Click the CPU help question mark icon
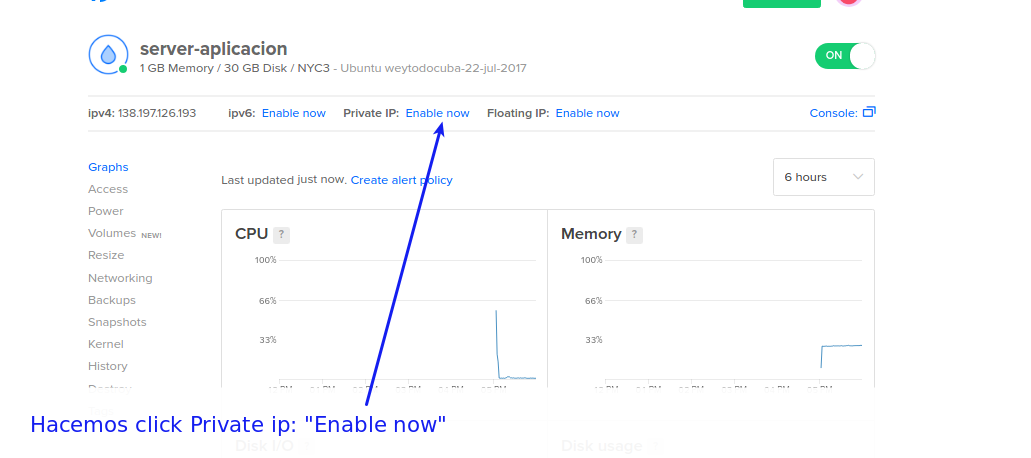The width and height of the screenshot is (1031, 458). 282,235
